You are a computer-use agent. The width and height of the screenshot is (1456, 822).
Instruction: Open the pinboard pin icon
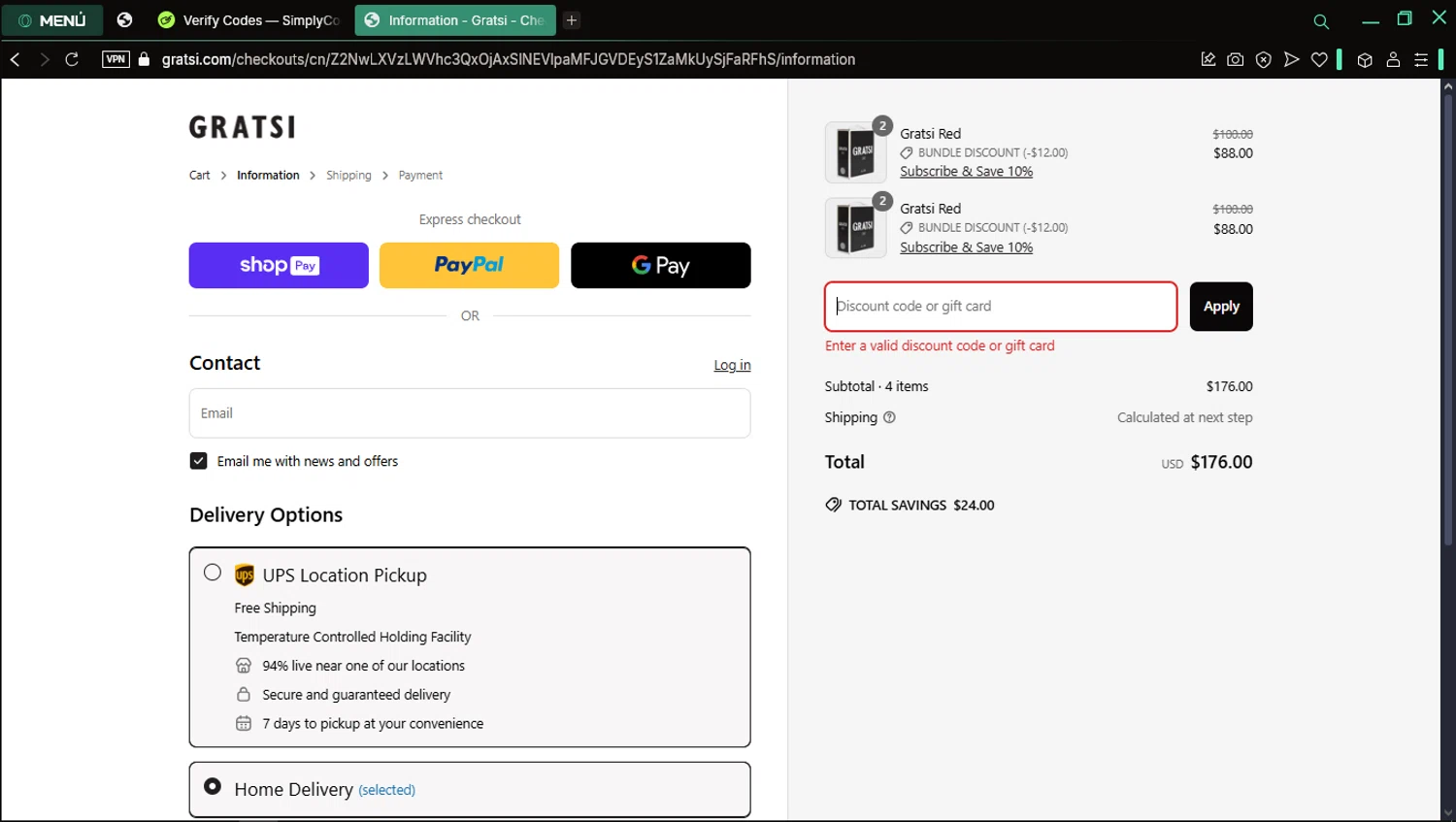1208,59
